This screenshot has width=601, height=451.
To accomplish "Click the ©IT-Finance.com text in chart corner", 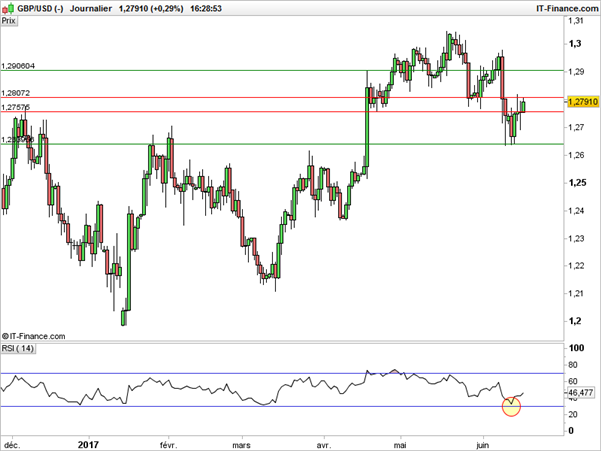I will (x=34, y=336).
